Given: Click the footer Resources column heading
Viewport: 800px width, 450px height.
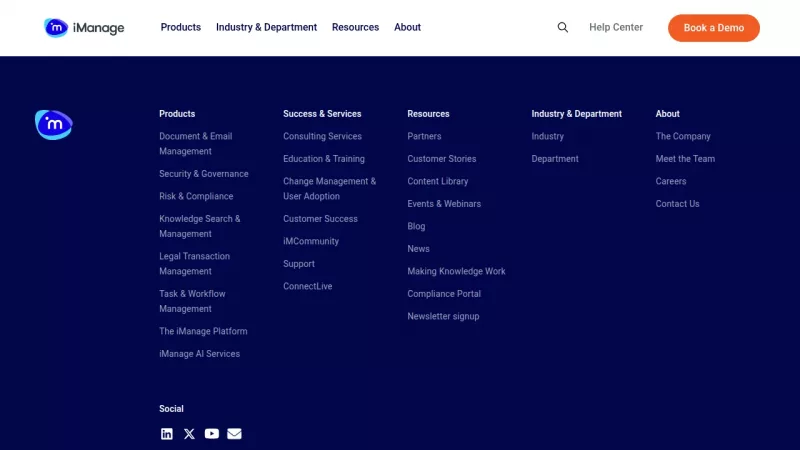Looking at the screenshot, I should [x=428, y=114].
